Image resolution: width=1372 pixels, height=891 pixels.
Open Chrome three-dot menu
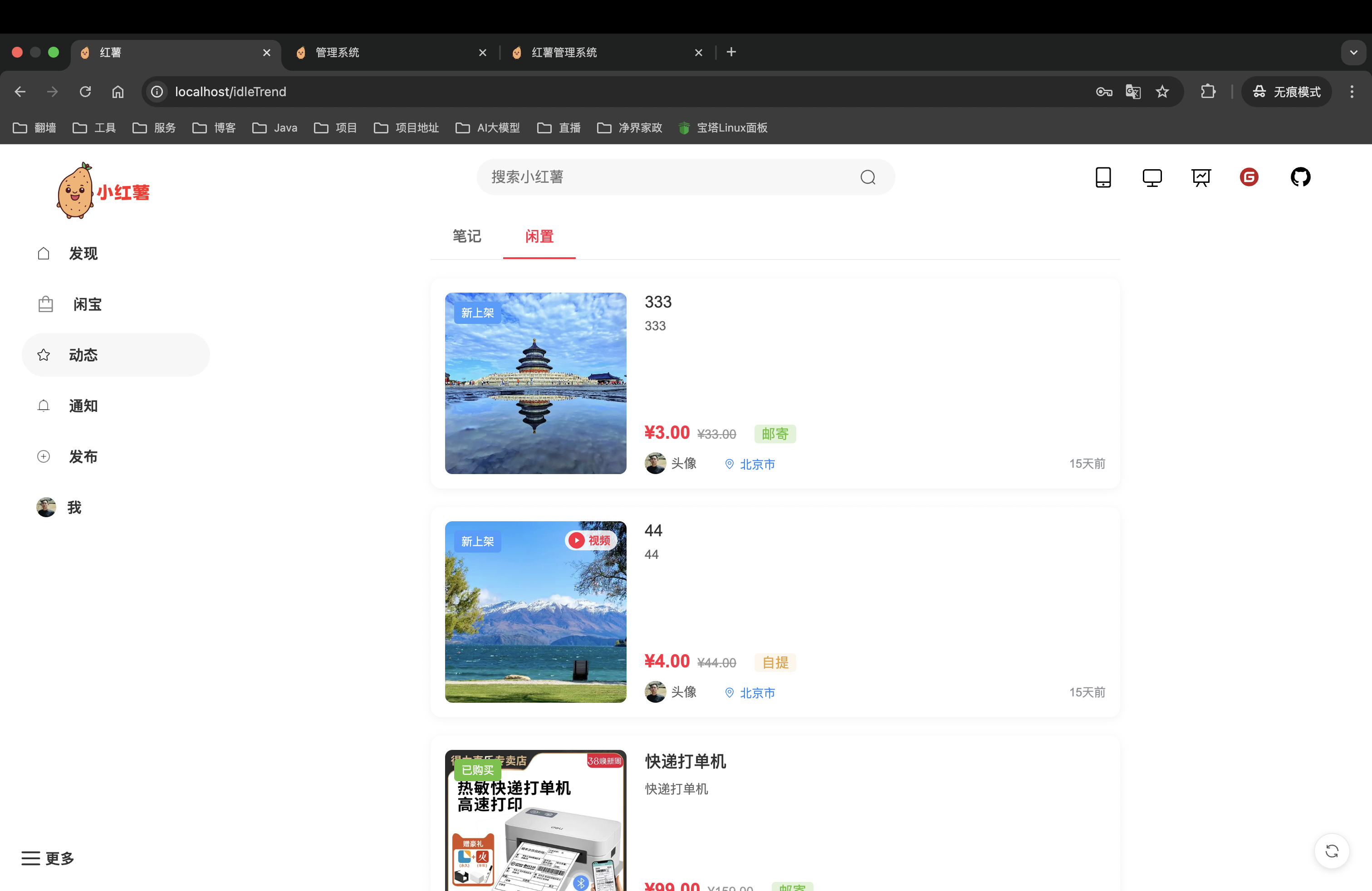tap(1351, 92)
